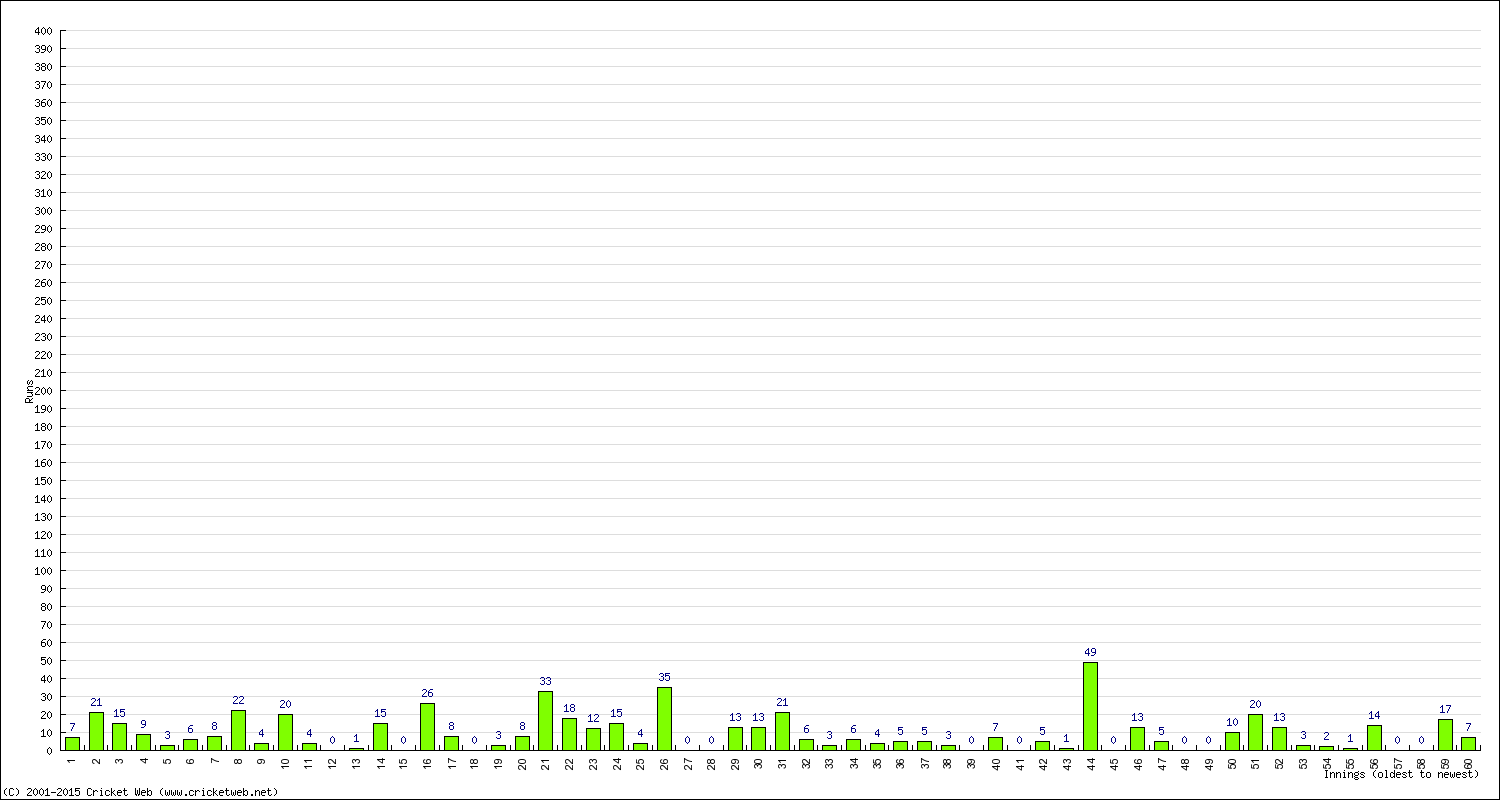The width and height of the screenshot is (1500, 800).
Task: Click the green bar for innings 50
Action: (1232, 741)
